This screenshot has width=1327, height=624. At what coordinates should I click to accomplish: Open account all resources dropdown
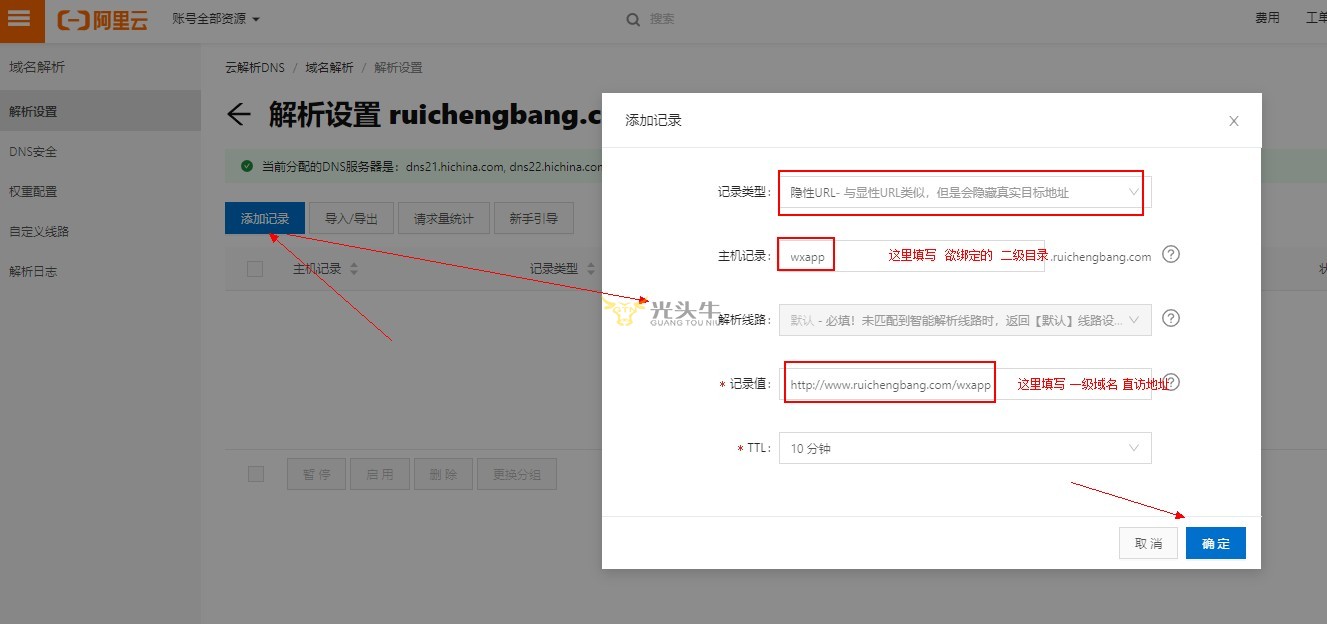click(x=216, y=19)
